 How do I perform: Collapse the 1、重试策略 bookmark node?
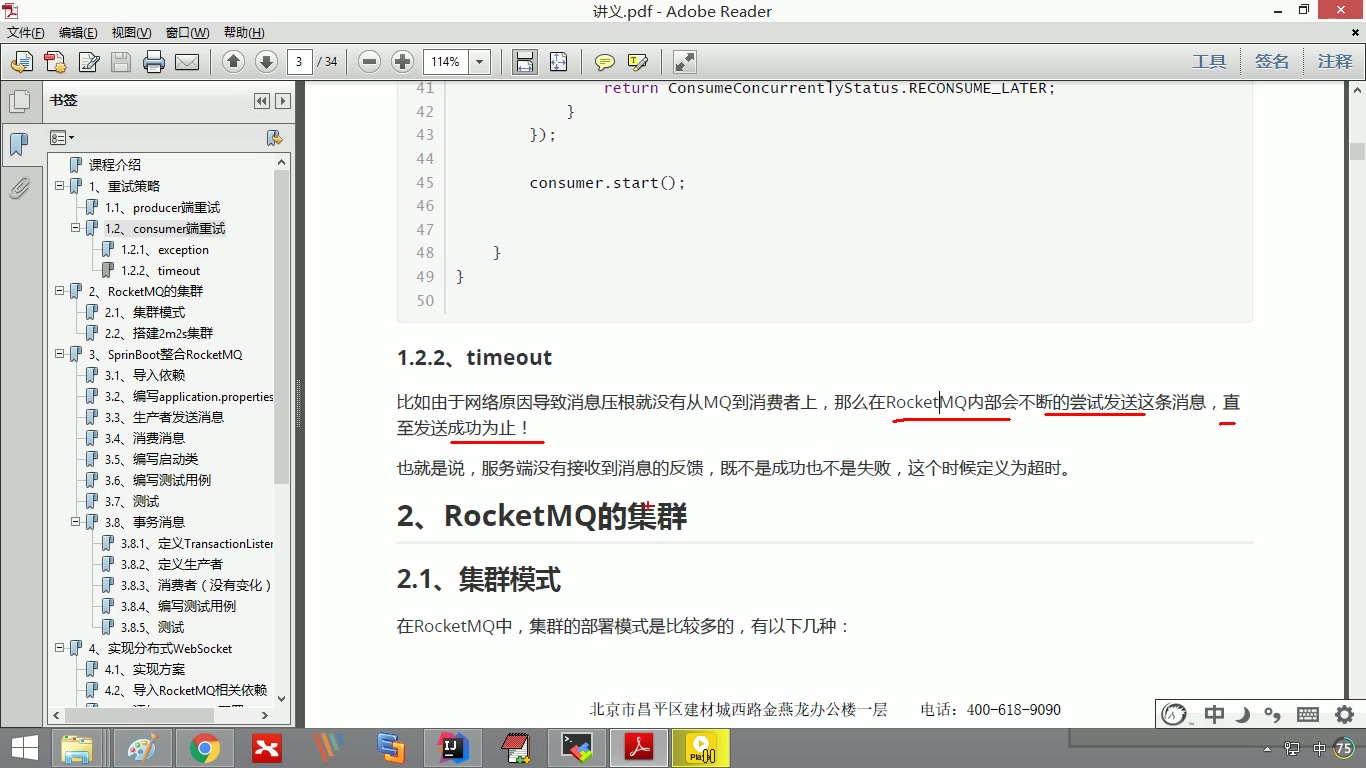click(x=60, y=186)
